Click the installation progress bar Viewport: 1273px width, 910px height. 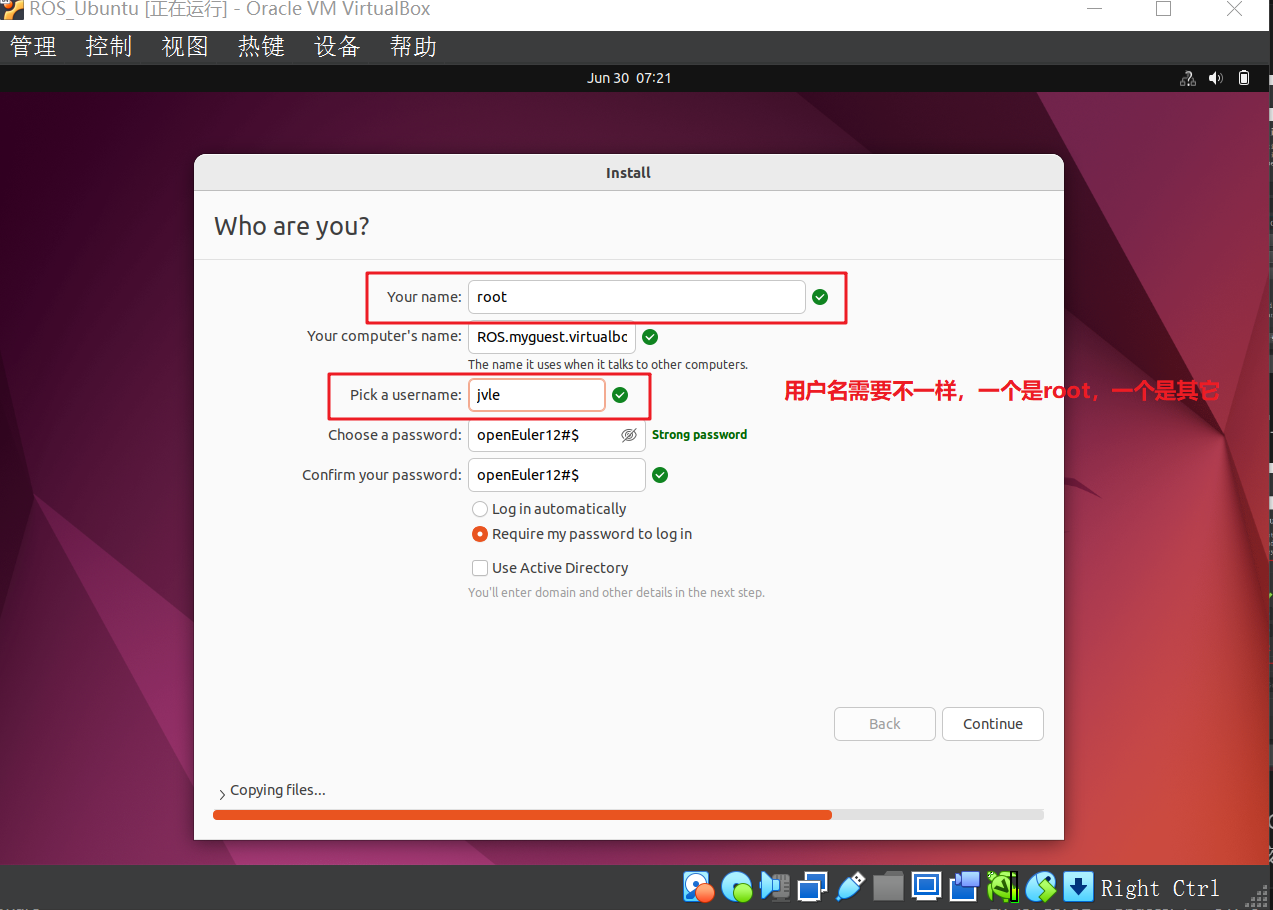point(628,815)
